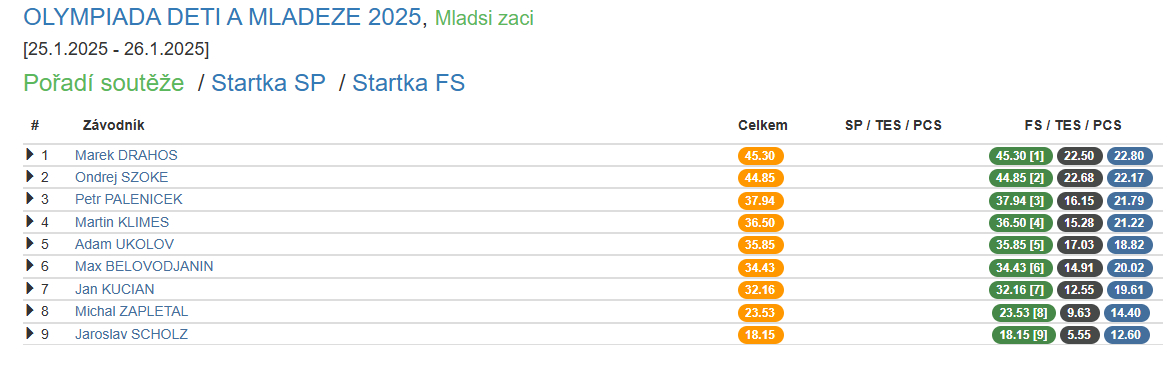1170x370 pixels.
Task: Select the Pořadí soutěže tab
Action: pos(104,83)
